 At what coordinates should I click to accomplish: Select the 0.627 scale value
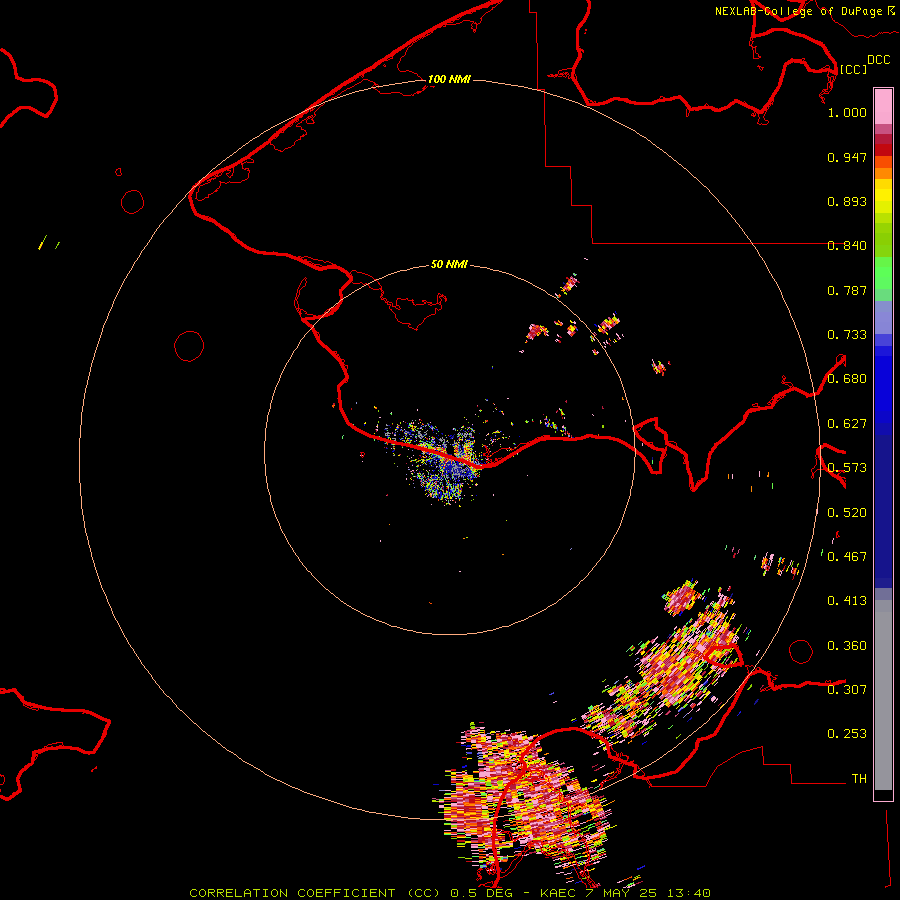coord(847,424)
